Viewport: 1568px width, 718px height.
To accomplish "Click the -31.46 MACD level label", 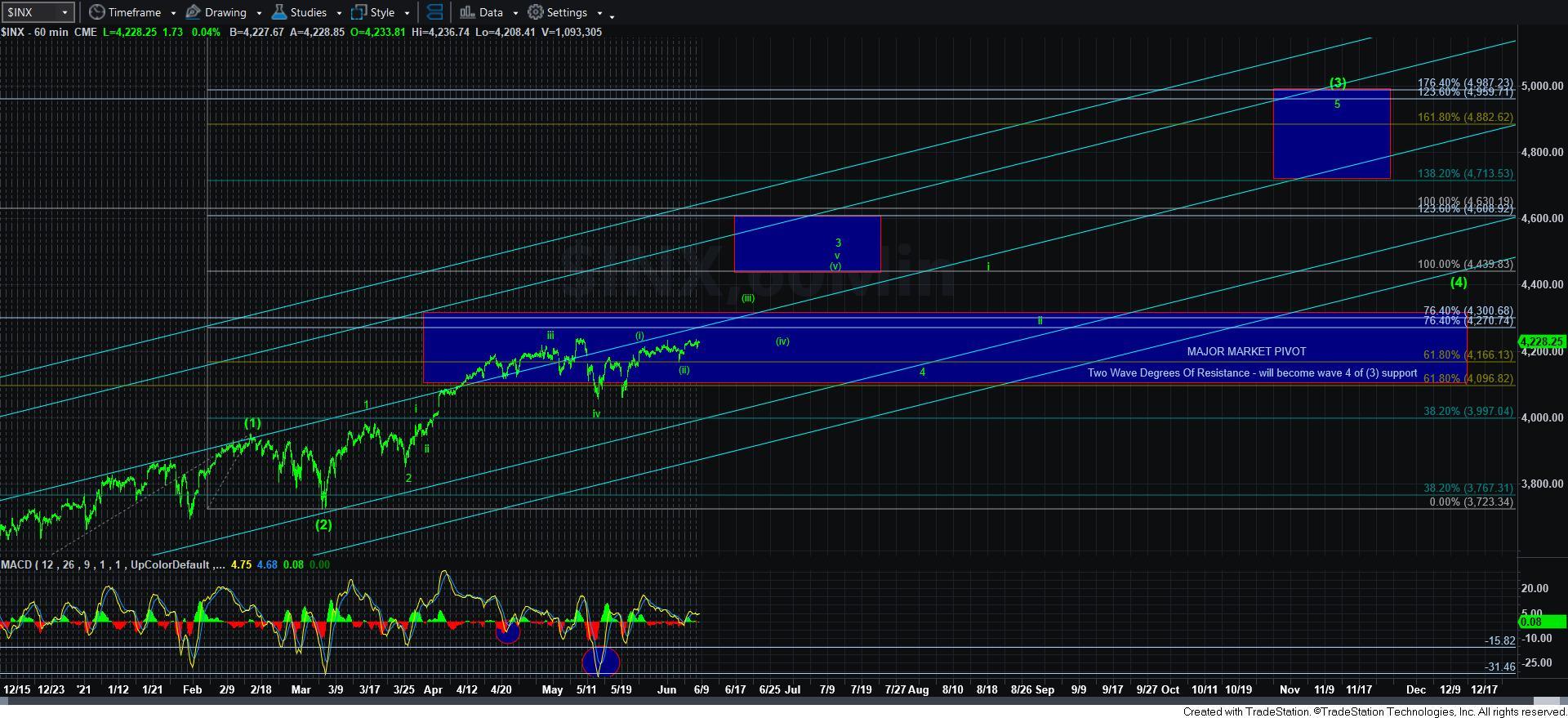I will [1499, 667].
